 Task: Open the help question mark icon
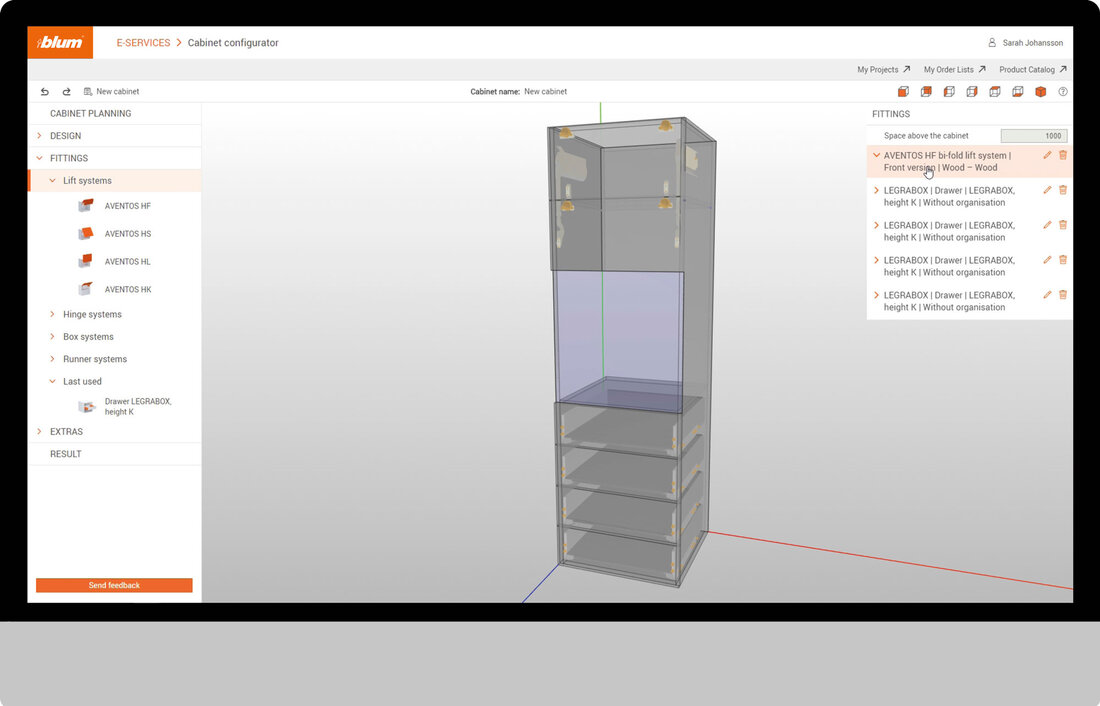pyautogui.click(x=1063, y=91)
